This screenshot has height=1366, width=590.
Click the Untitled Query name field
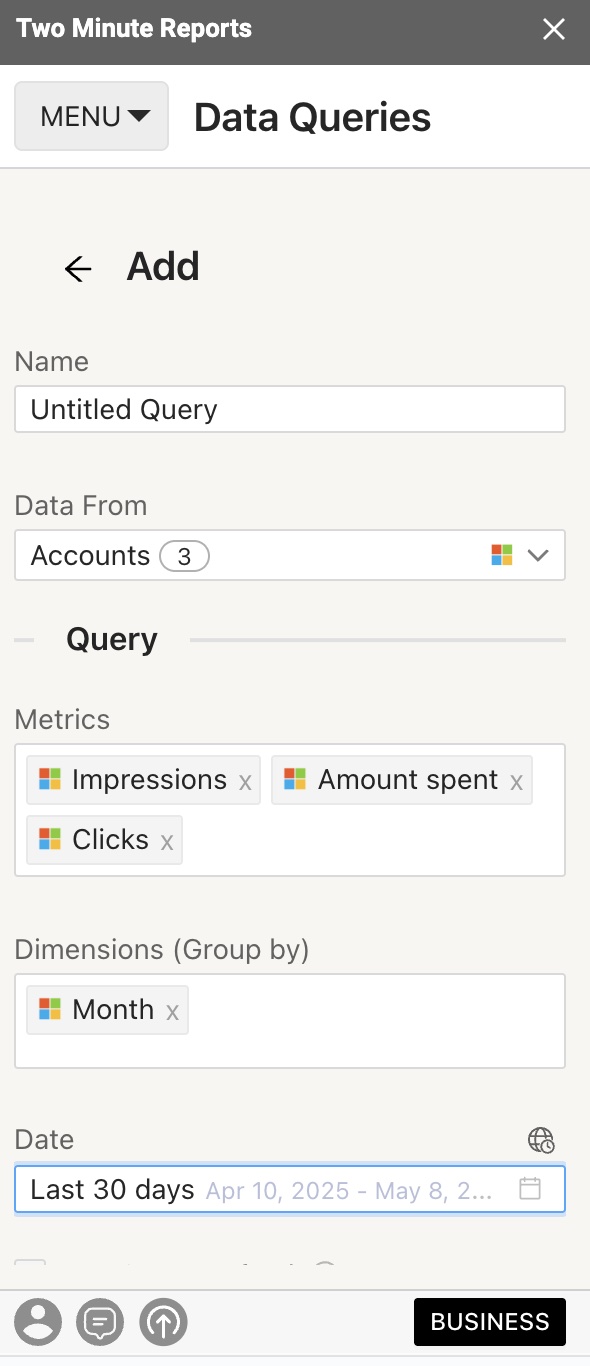click(x=290, y=409)
